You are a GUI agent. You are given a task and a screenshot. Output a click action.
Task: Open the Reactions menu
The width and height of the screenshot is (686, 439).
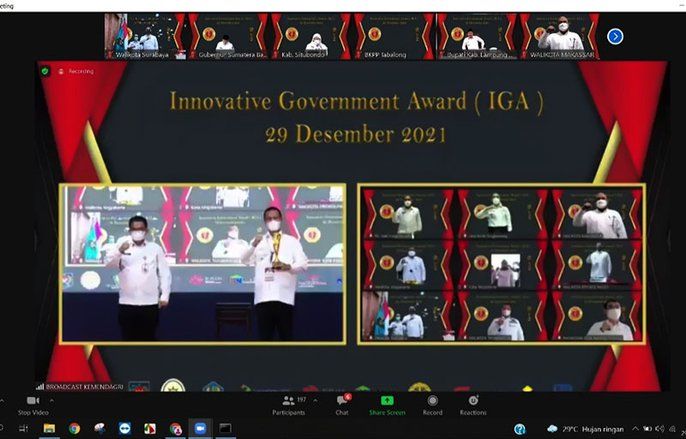click(x=473, y=401)
